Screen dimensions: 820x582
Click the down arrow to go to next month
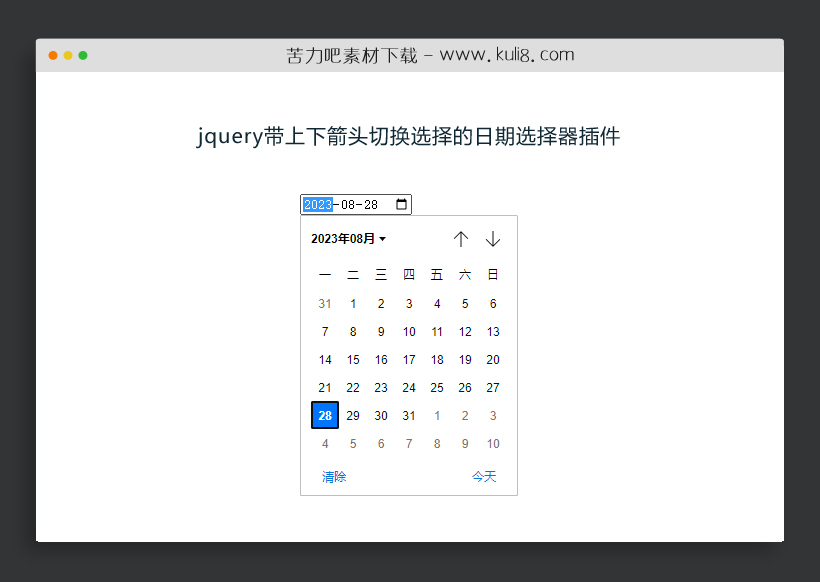(x=493, y=239)
